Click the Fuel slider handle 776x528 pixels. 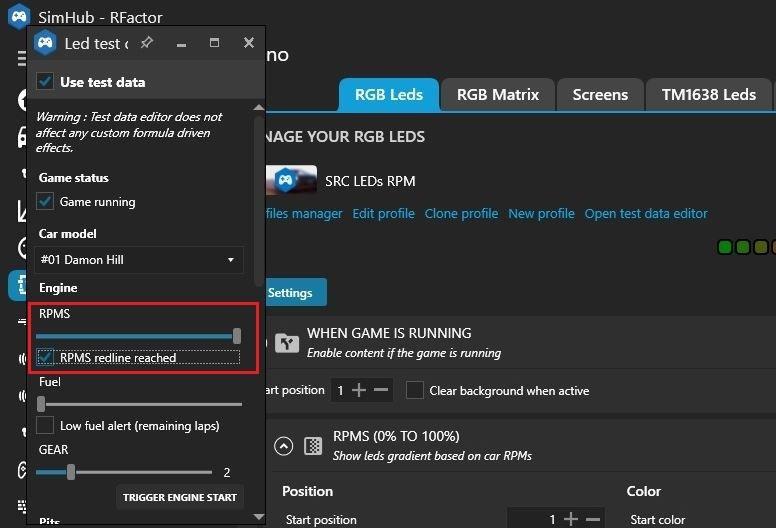(41, 404)
